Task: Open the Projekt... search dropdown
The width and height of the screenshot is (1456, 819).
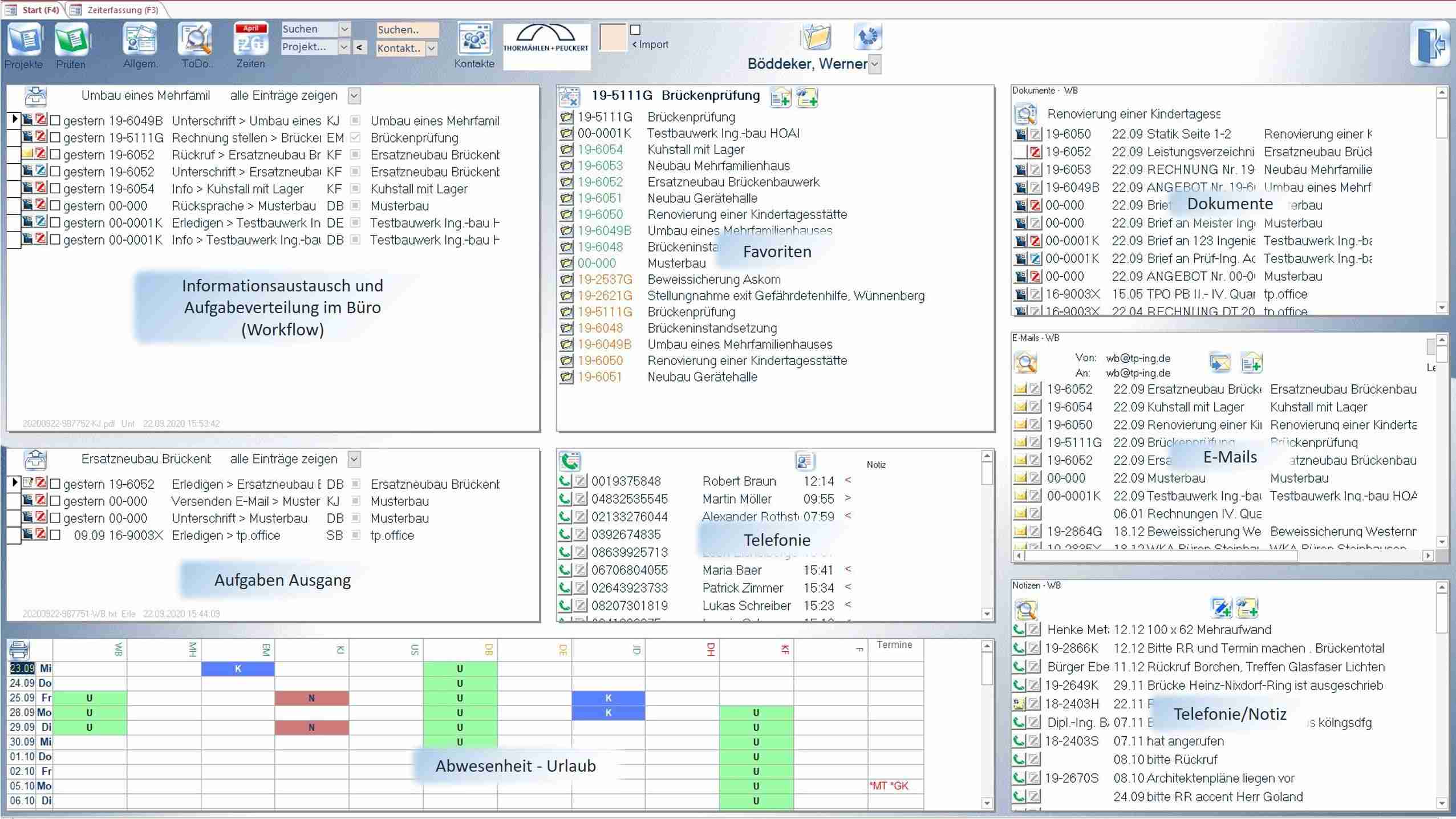Action: (x=344, y=47)
